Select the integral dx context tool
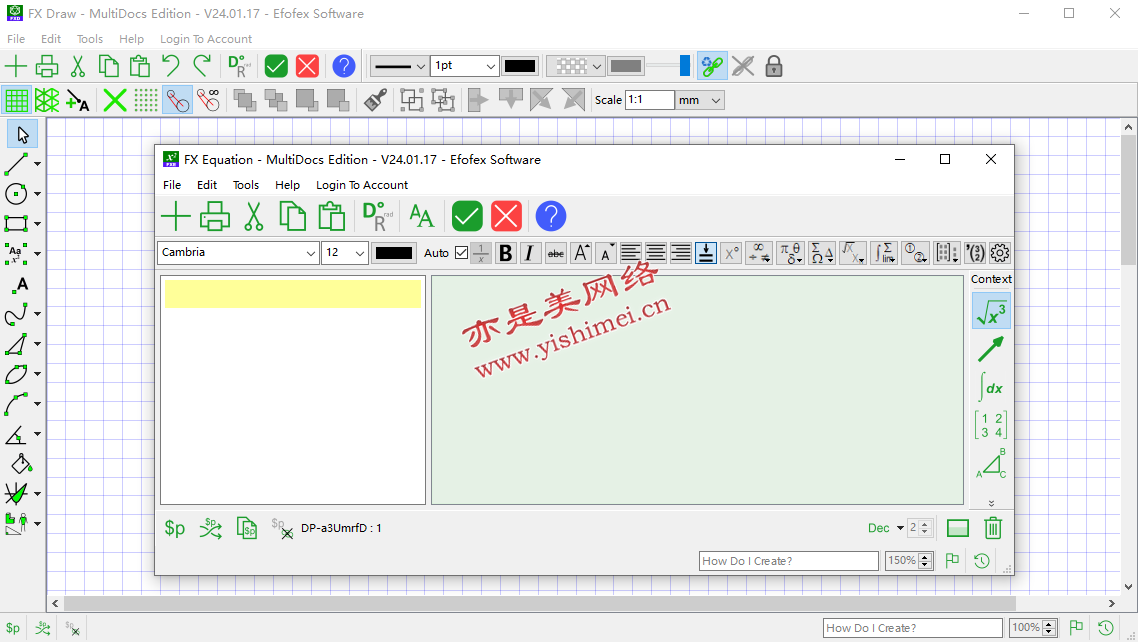 click(991, 387)
